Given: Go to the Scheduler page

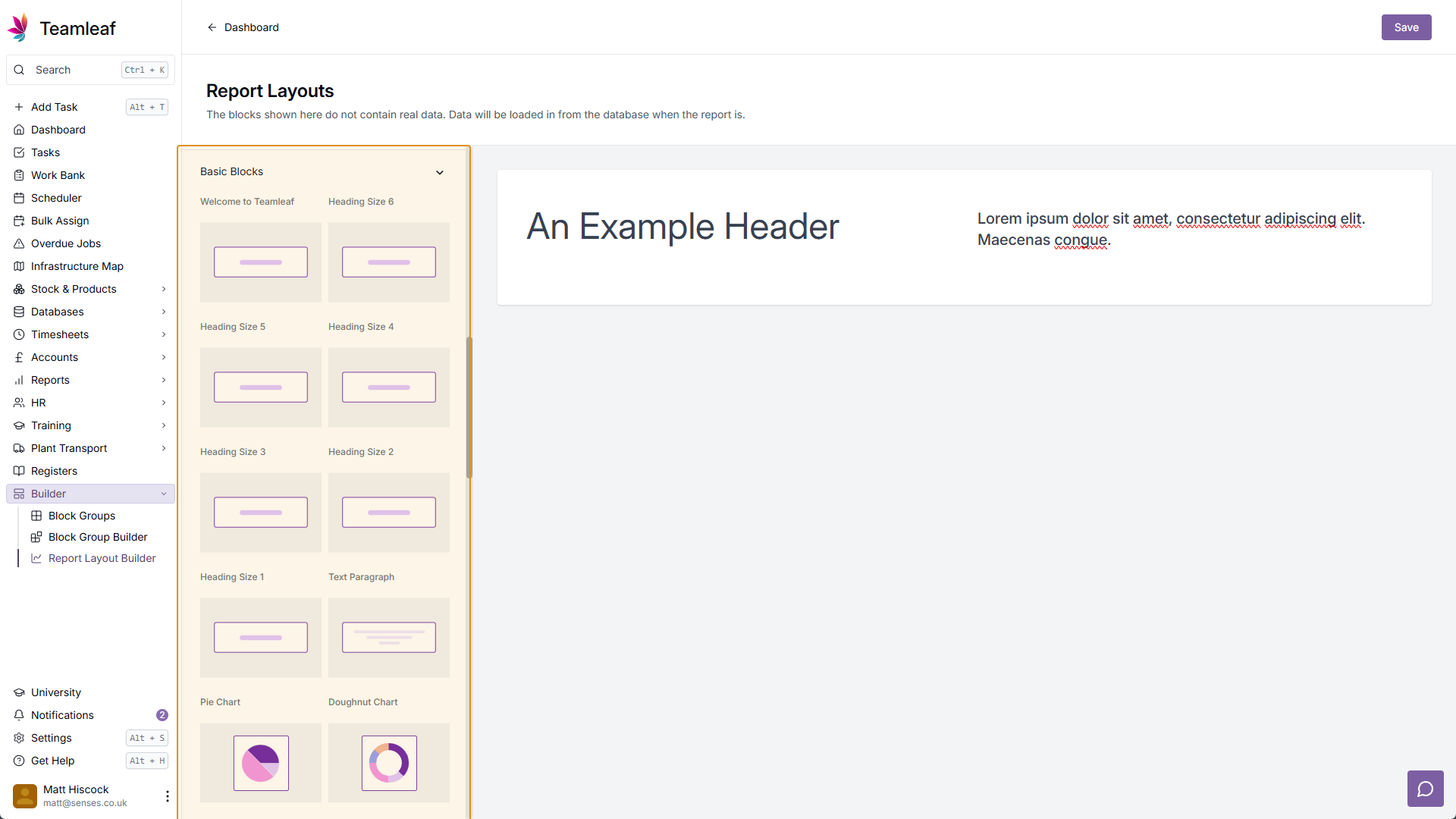Looking at the screenshot, I should 56,198.
